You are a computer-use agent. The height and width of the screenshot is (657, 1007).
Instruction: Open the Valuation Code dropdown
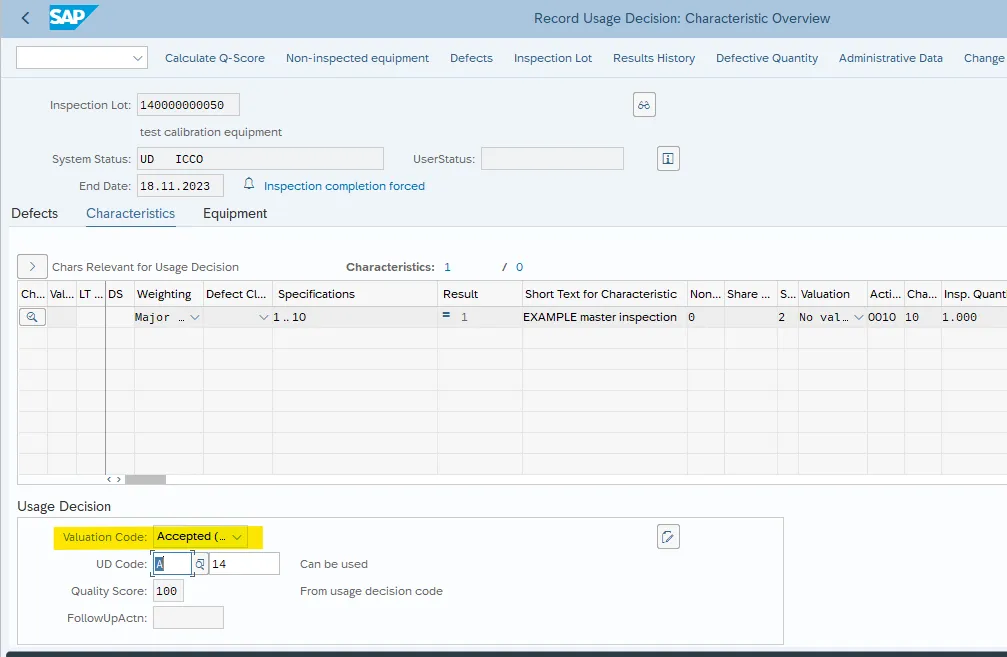click(x=237, y=537)
